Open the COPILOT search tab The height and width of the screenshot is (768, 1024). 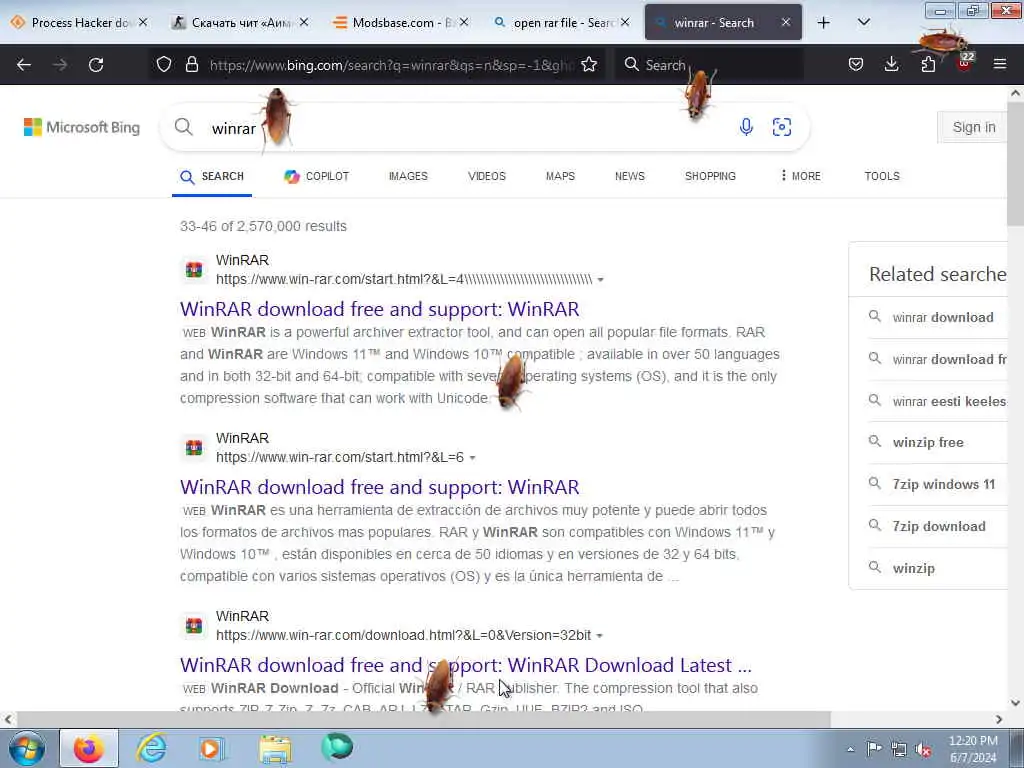317,176
